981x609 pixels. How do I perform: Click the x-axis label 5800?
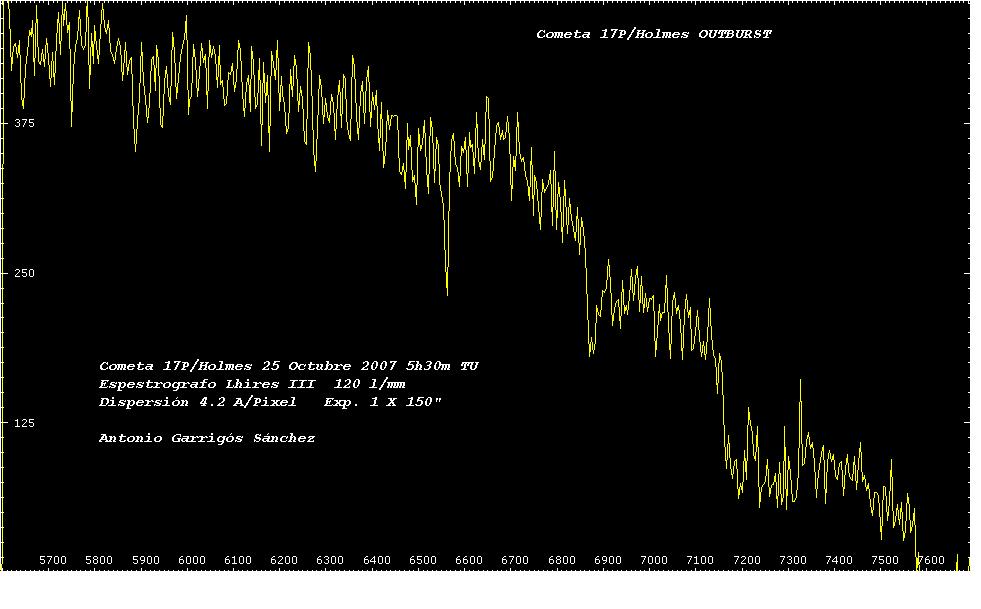tap(99, 560)
